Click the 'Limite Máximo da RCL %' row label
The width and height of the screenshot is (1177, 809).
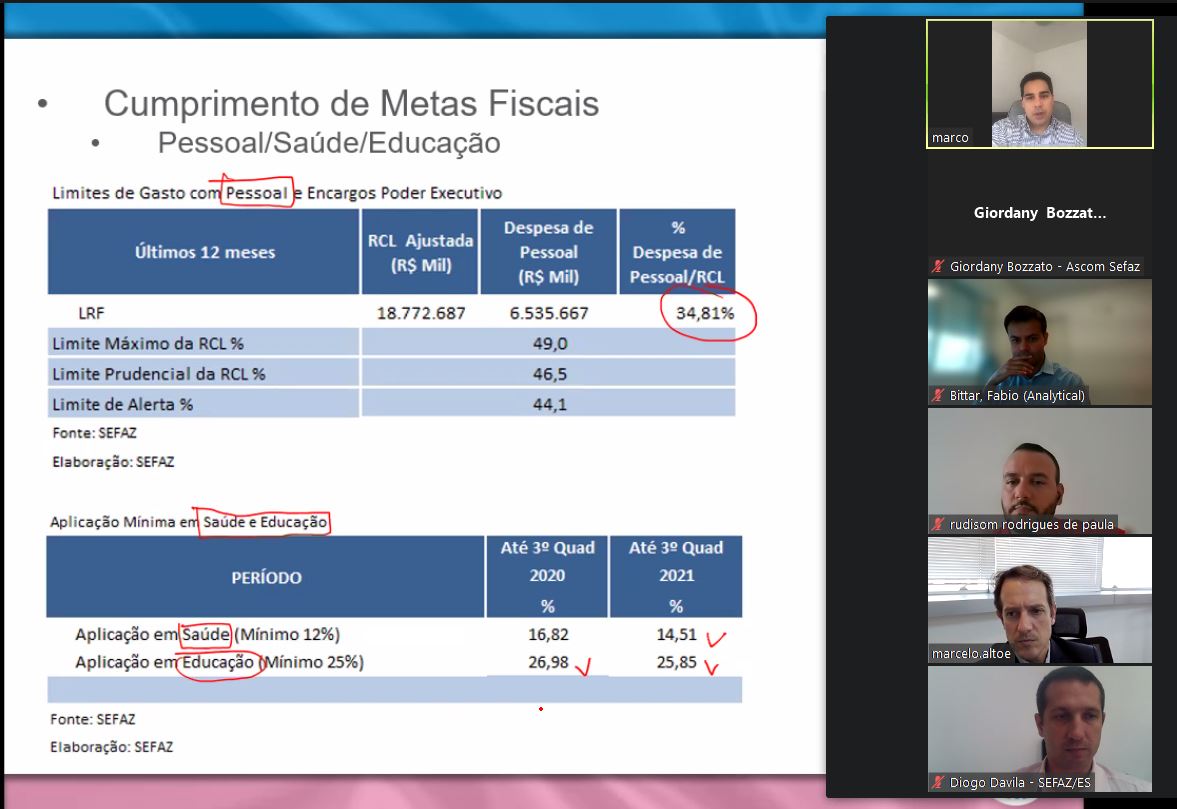[148, 344]
